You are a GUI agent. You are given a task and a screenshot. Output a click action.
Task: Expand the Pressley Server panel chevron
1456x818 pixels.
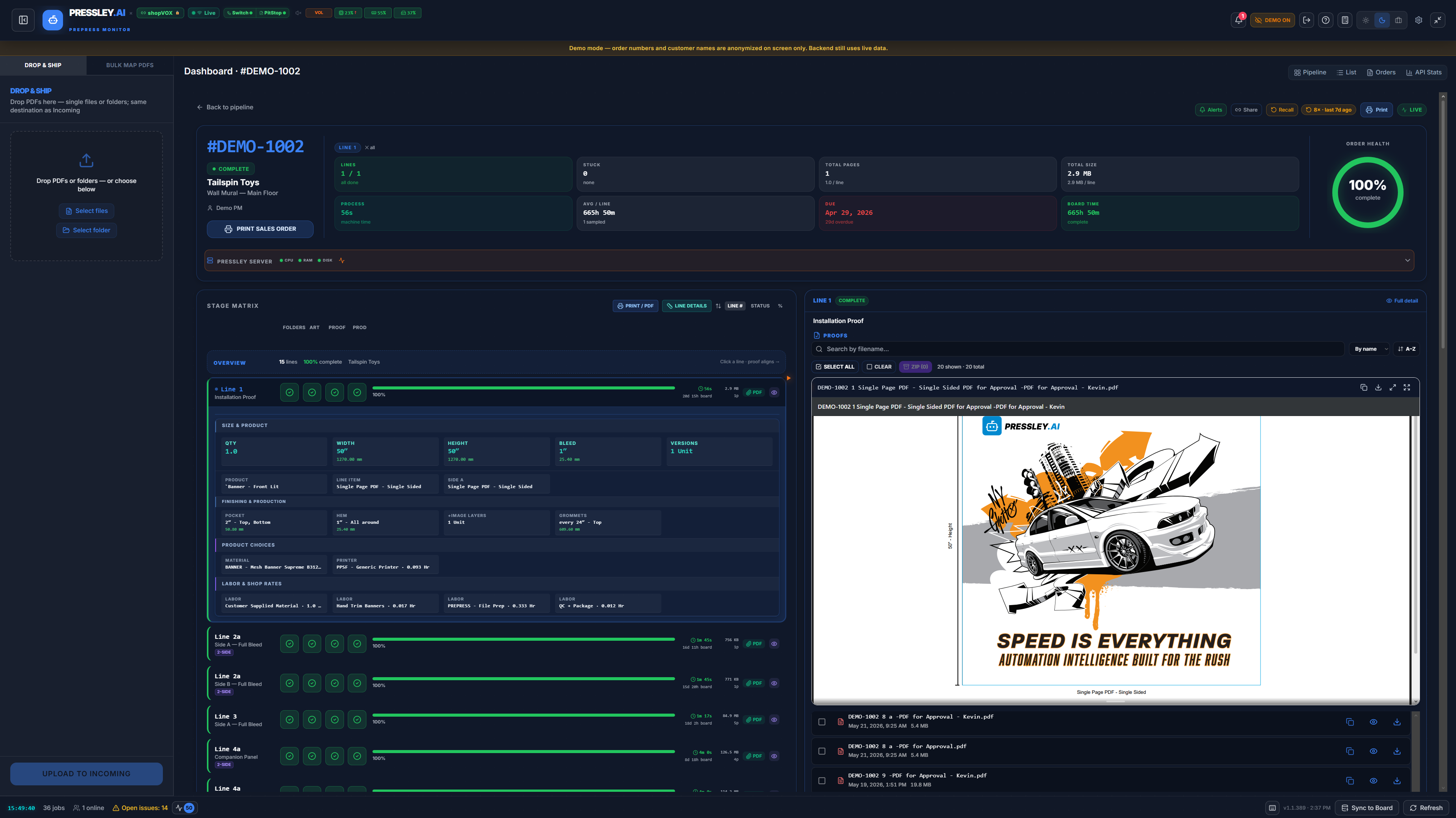pyautogui.click(x=1407, y=260)
